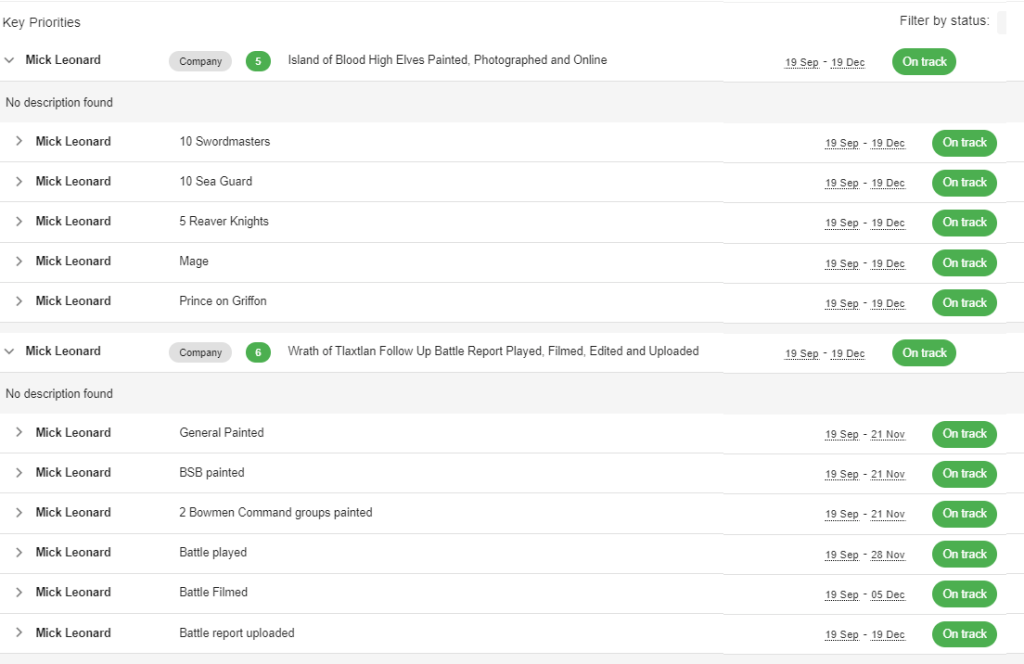
Task: Click On track status for Mage
Action: (964, 263)
